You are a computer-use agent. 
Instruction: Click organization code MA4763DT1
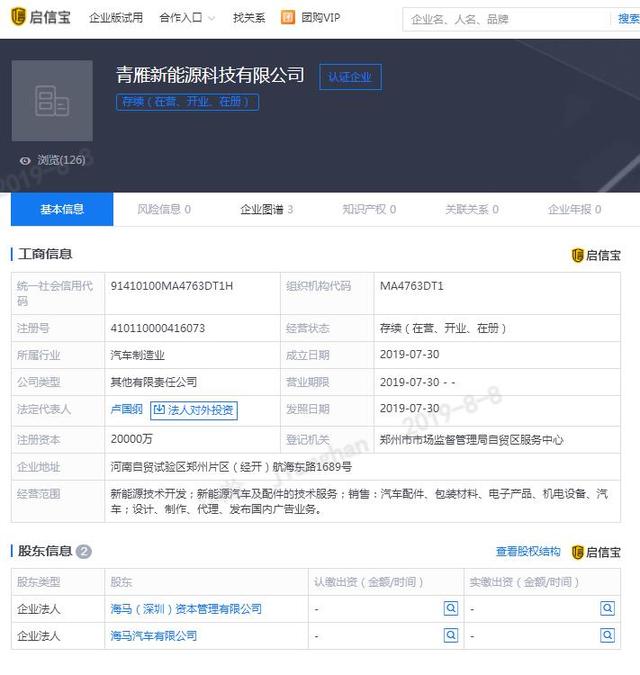(x=411, y=286)
